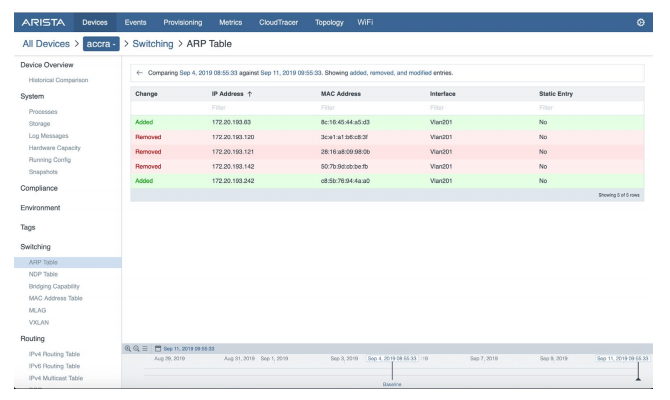Click the zoom out timeline magnifier icon
Image resolution: width=670 pixels, height=400 pixels.
136,349
